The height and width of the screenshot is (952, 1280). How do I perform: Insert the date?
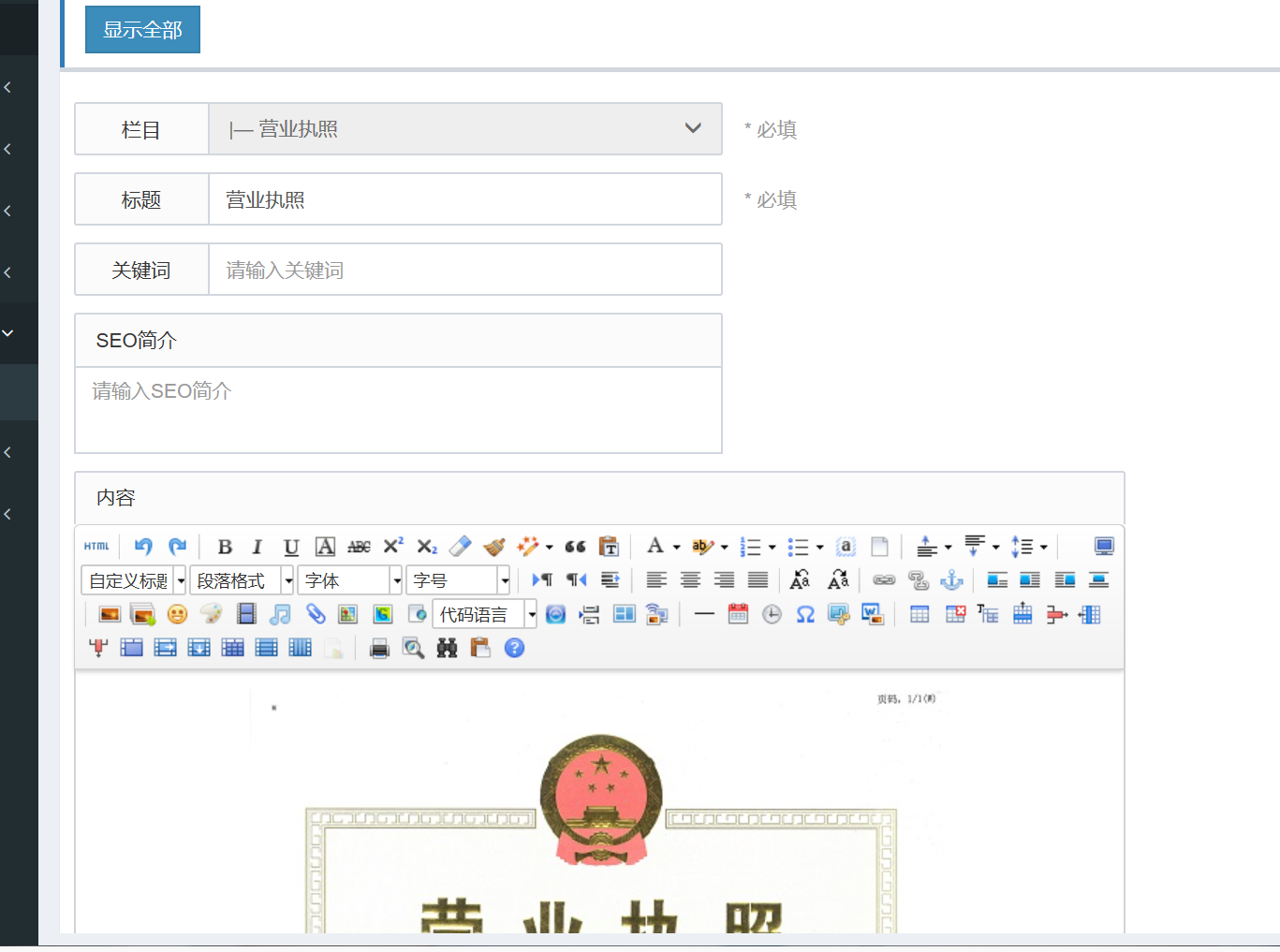click(738, 614)
